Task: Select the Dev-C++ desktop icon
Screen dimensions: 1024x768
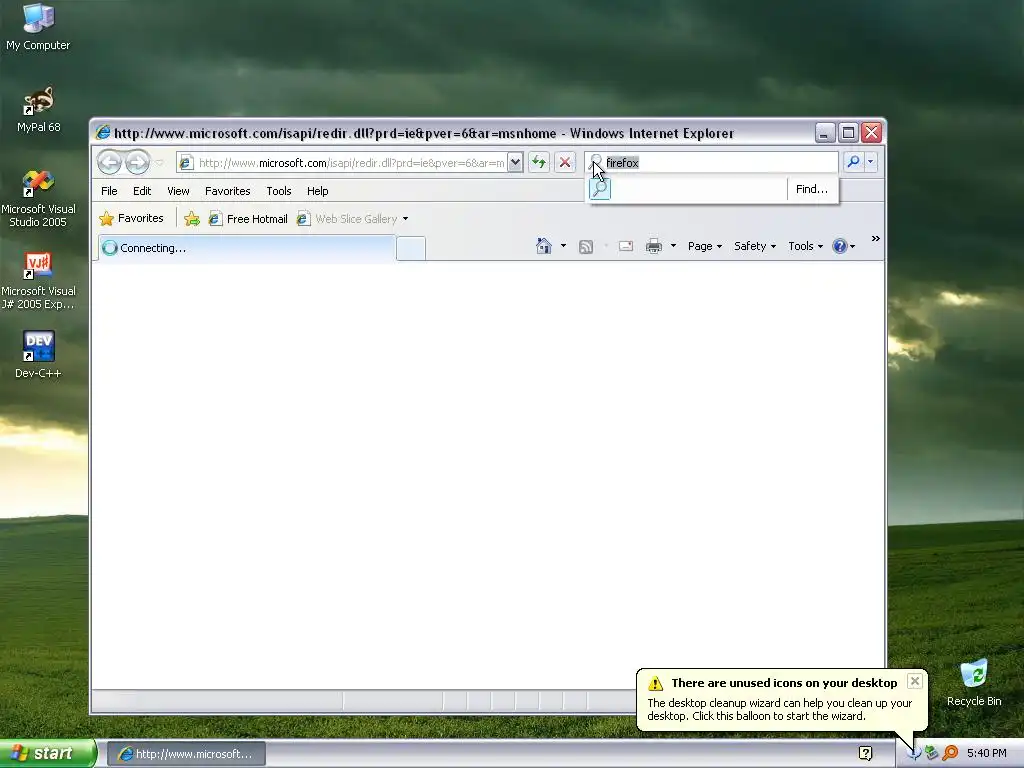Action: (39, 354)
